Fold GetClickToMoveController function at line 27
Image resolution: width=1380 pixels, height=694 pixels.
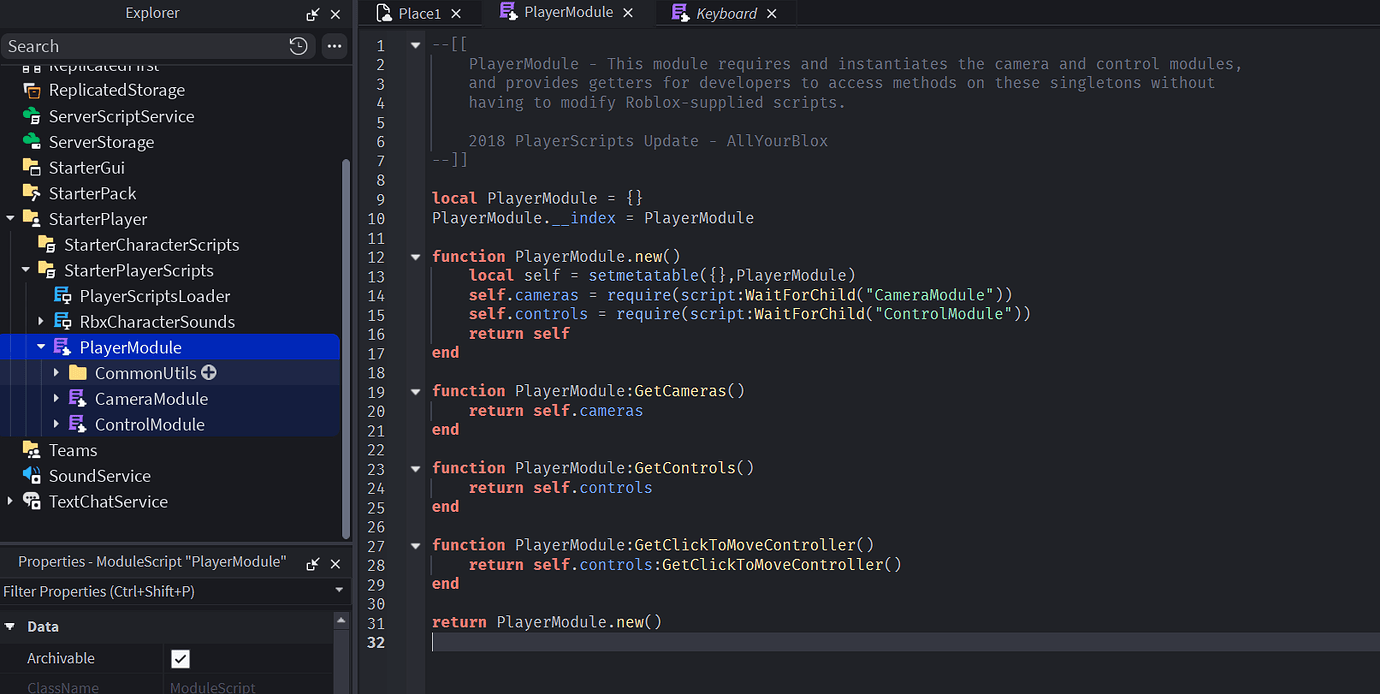click(415, 545)
